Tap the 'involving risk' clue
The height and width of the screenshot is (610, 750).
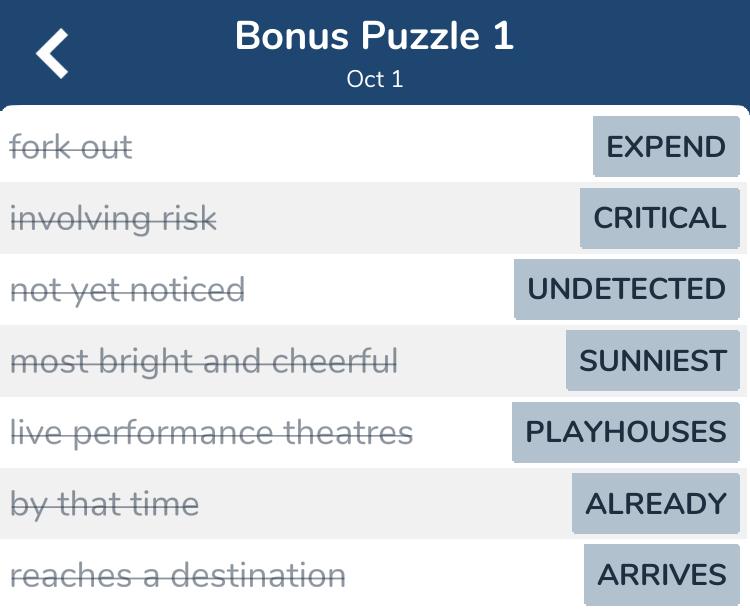113,219
